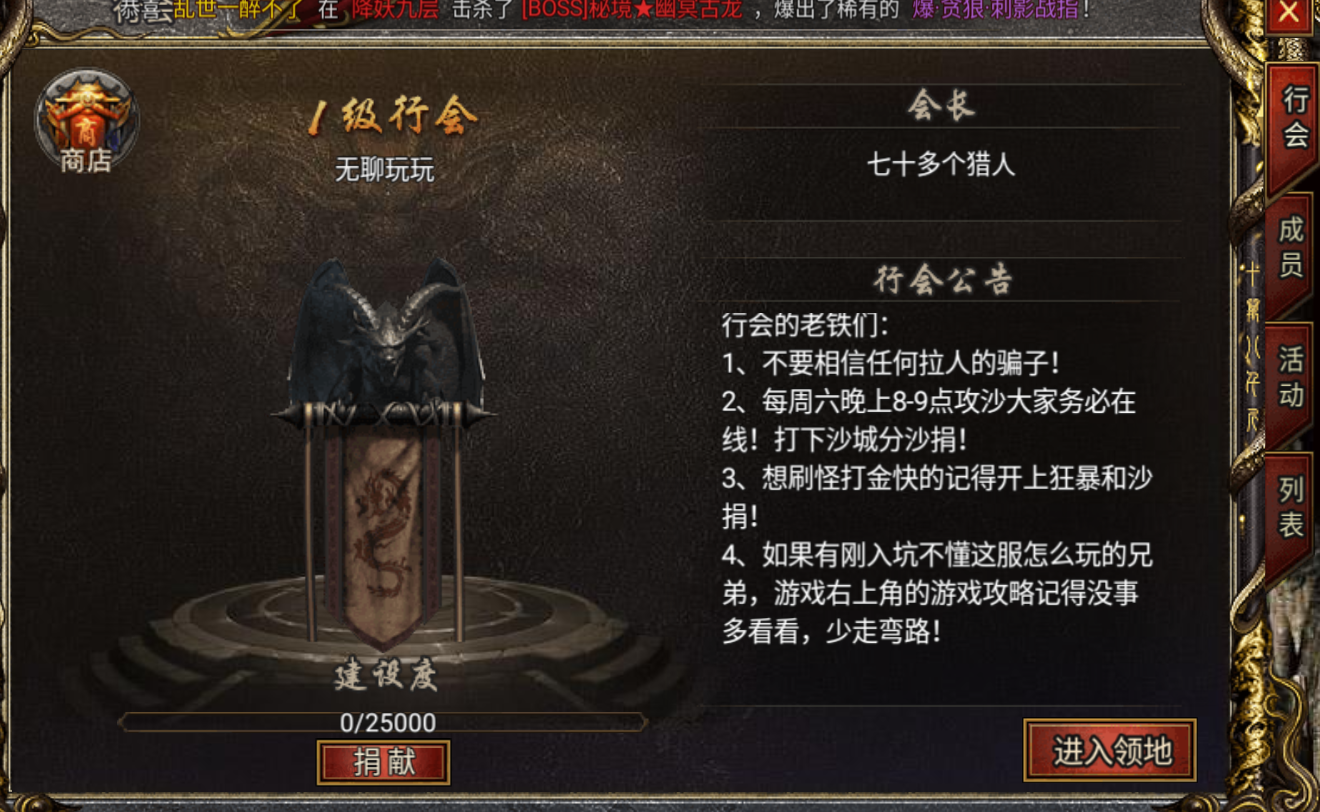
Task: Click the guild announcement text body
Action: pos(937,479)
